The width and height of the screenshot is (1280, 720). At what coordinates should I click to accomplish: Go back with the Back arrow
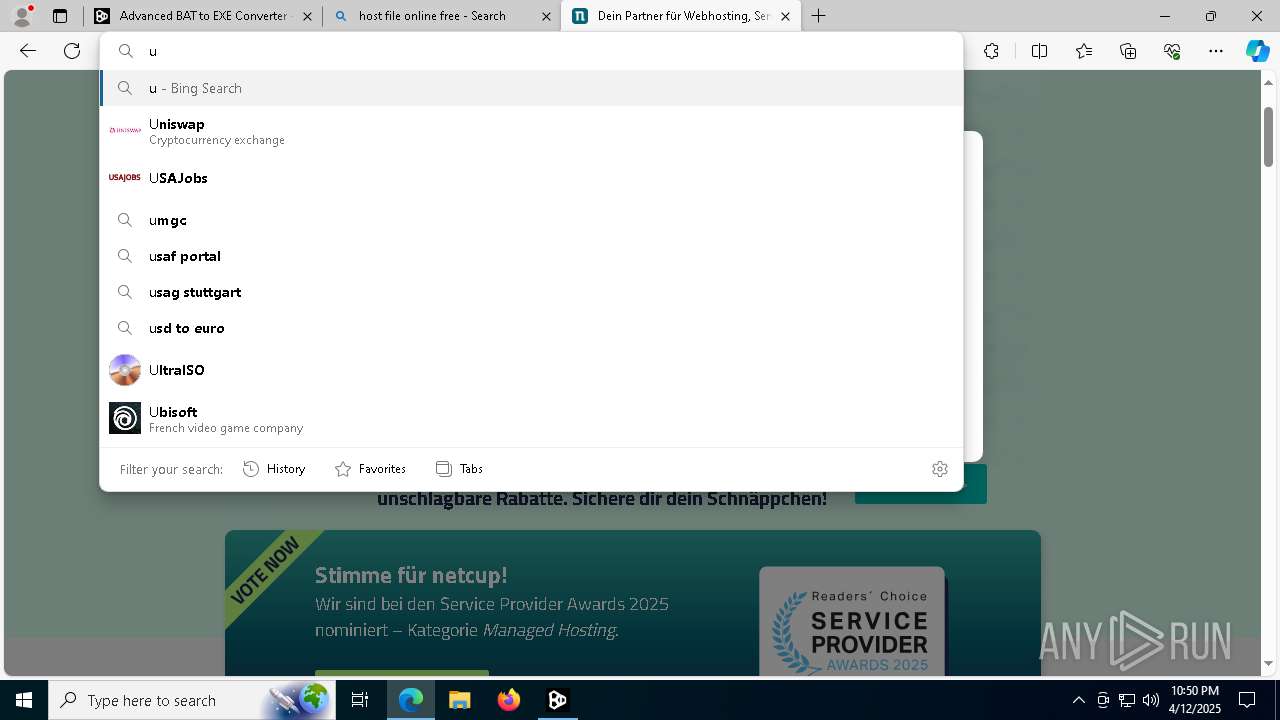(28, 51)
